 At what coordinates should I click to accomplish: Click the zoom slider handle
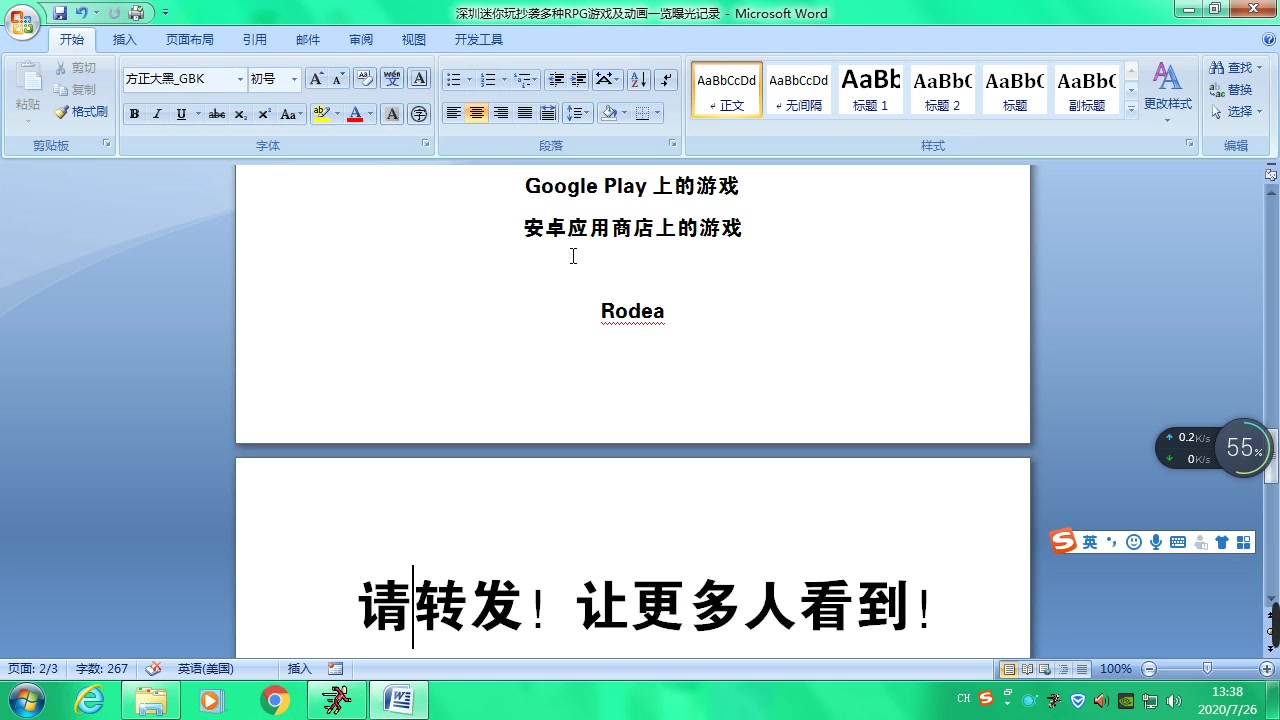1207,668
